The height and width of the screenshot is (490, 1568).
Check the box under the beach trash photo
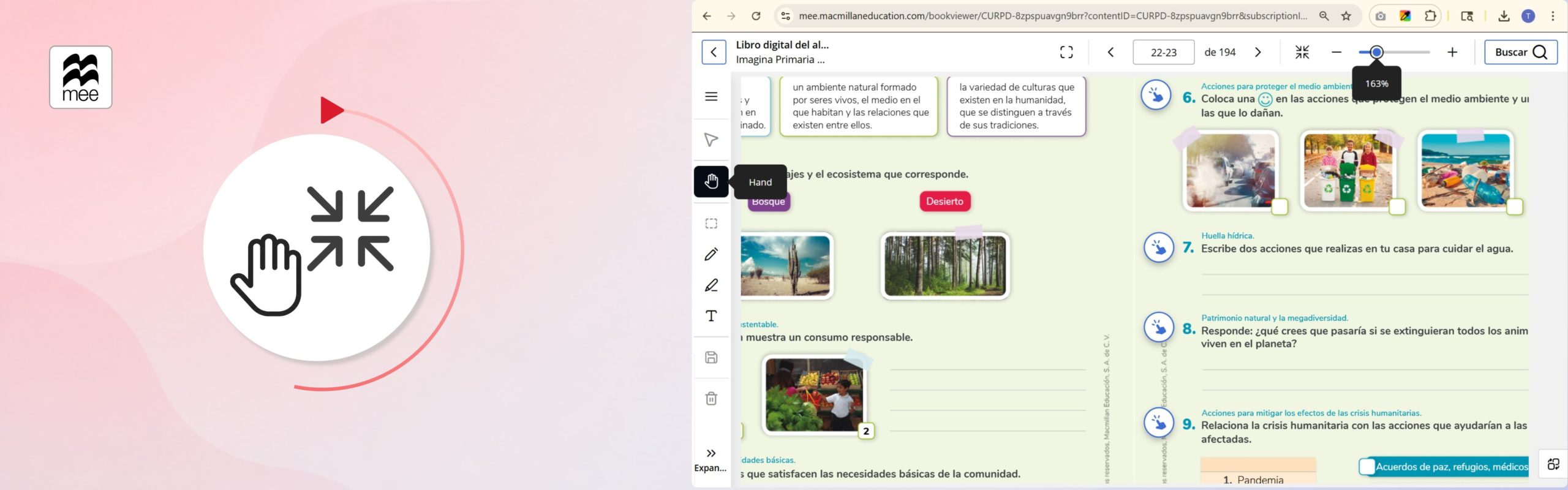point(1515,207)
